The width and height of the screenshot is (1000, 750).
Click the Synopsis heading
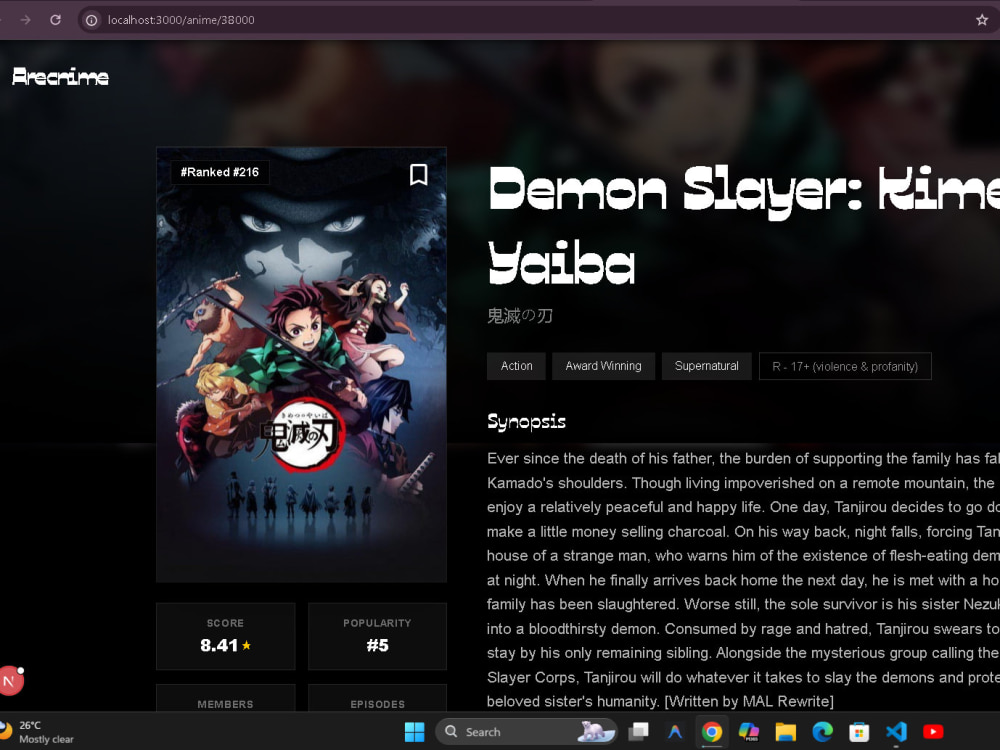pyautogui.click(x=527, y=422)
